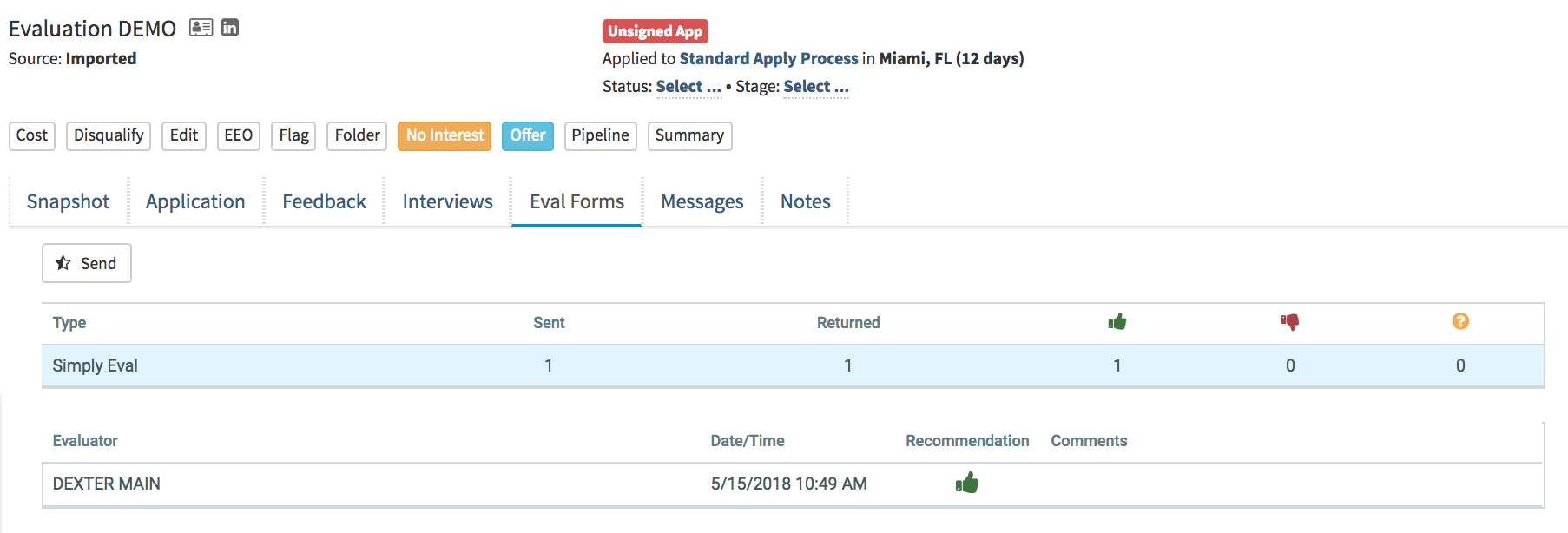Select the Simply Eval sent count cell
Viewport: 1568px width, 533px height.
549,365
